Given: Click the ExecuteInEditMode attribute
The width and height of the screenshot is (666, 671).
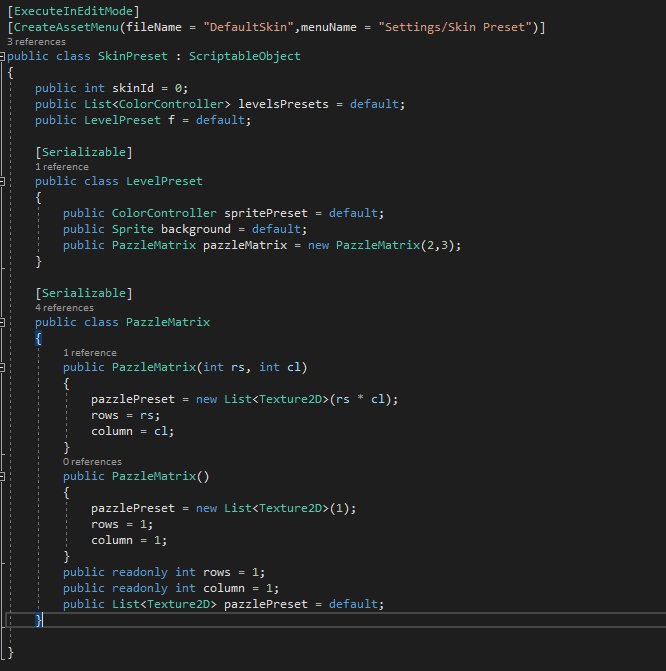Looking at the screenshot, I should click(73, 11).
